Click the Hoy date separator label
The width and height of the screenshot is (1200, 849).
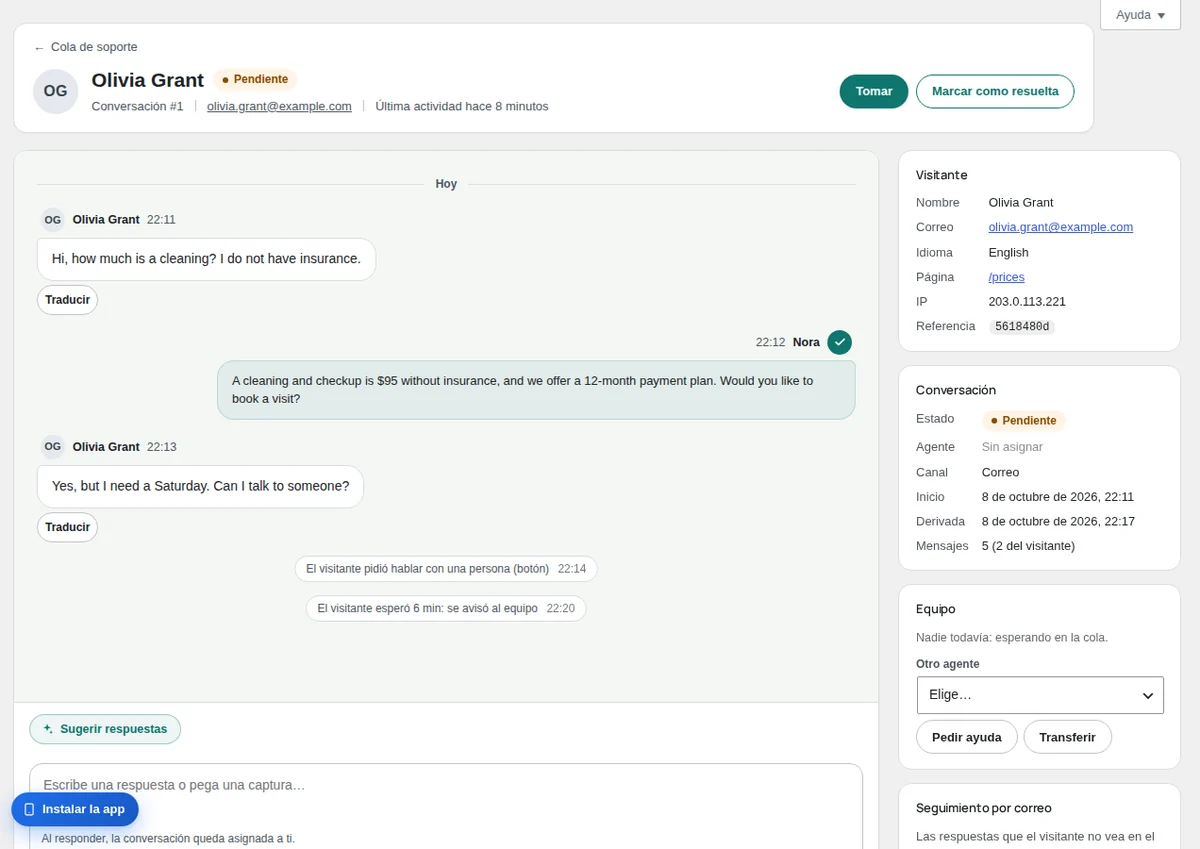(446, 184)
